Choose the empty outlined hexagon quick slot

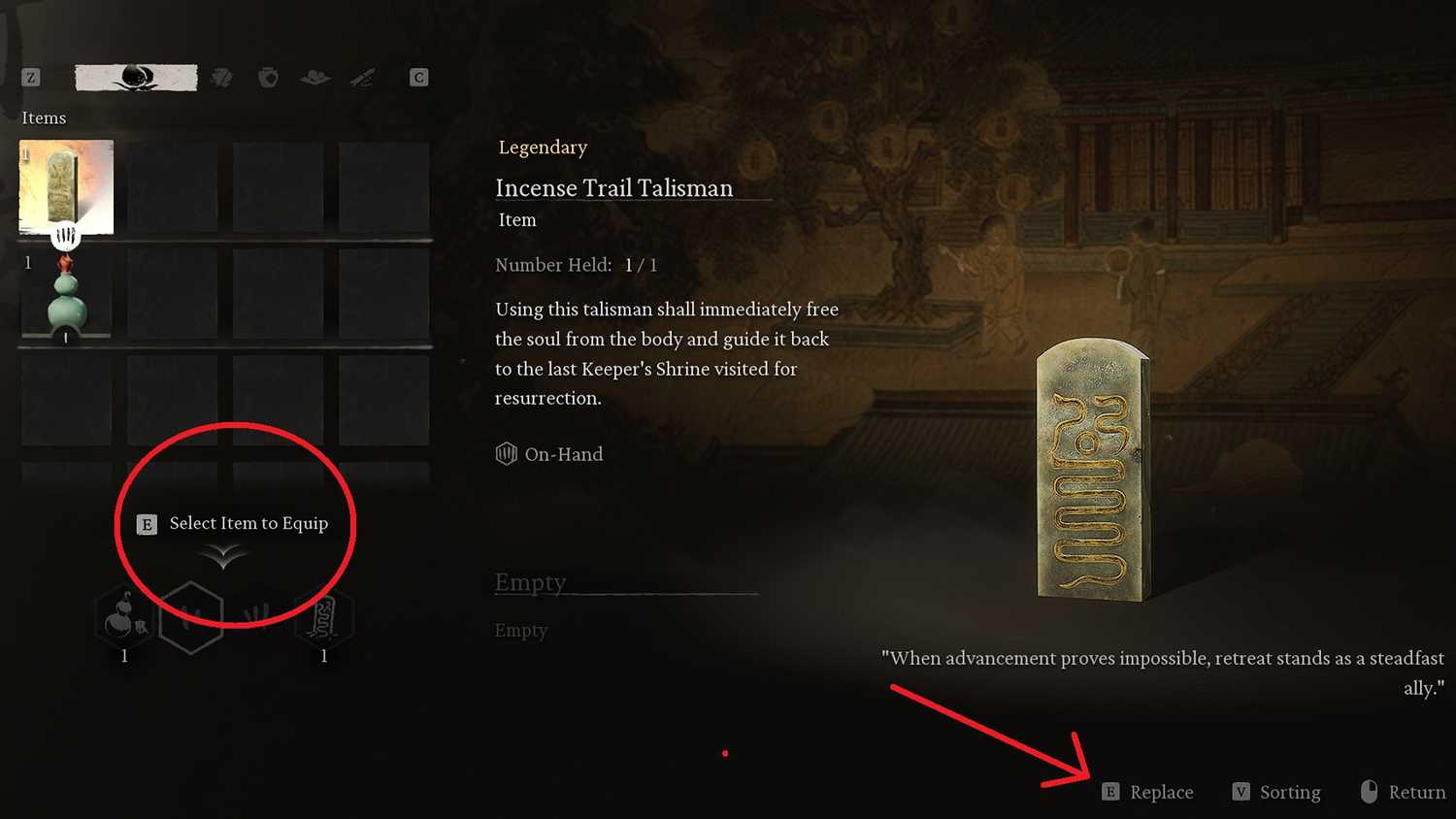click(191, 617)
